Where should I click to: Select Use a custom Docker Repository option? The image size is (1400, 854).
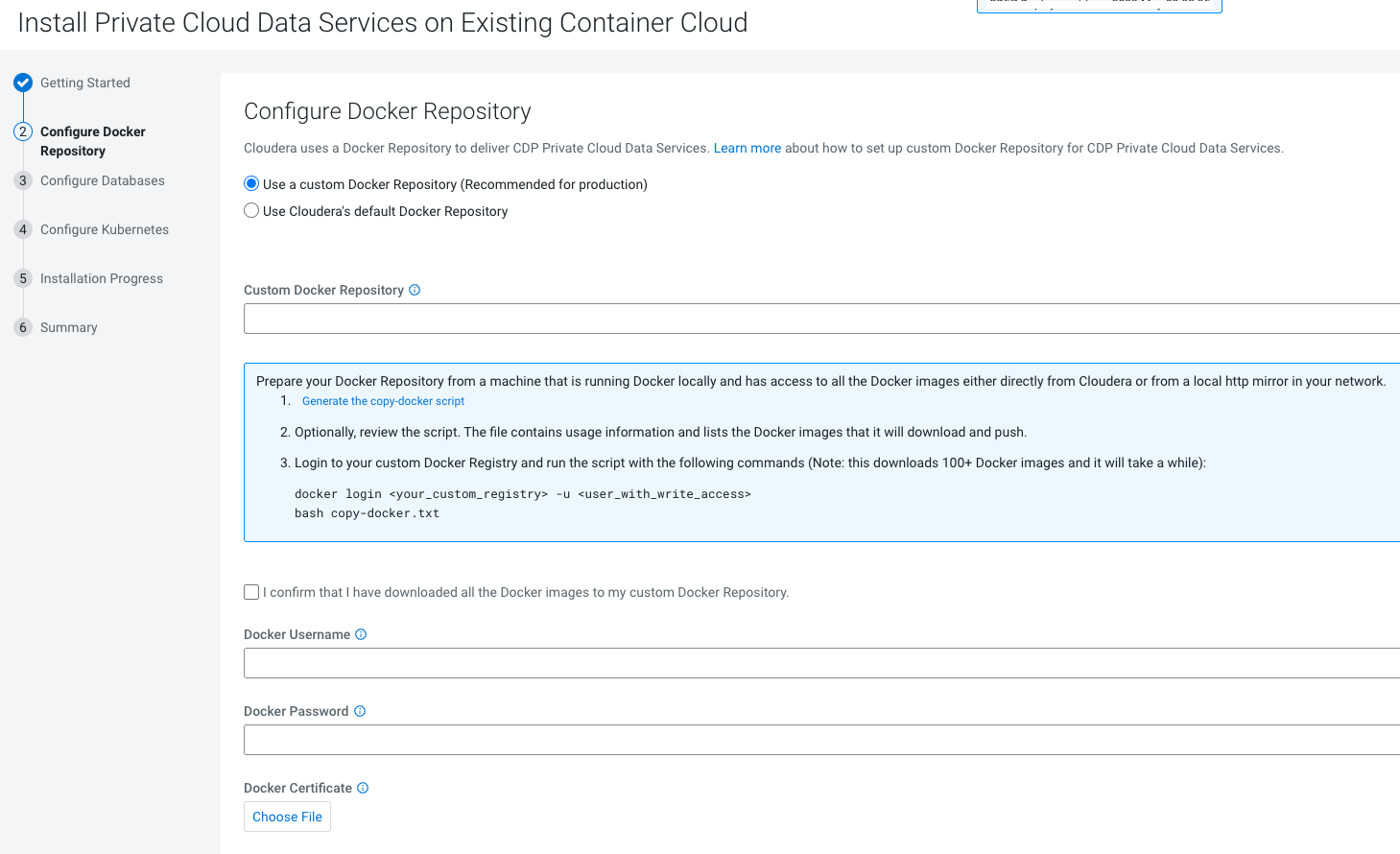coord(251,184)
